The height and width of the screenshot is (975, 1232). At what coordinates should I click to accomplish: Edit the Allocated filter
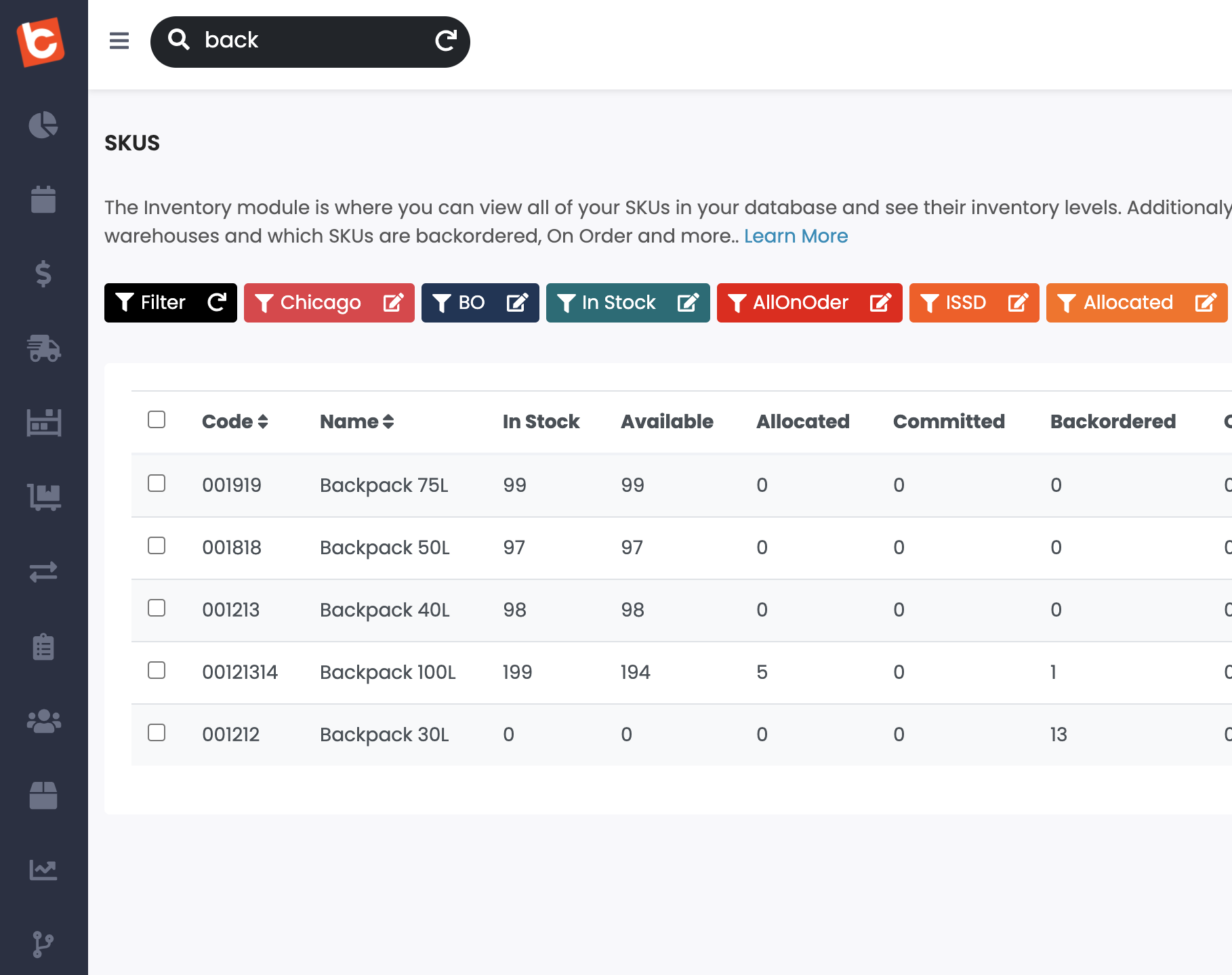1206,302
